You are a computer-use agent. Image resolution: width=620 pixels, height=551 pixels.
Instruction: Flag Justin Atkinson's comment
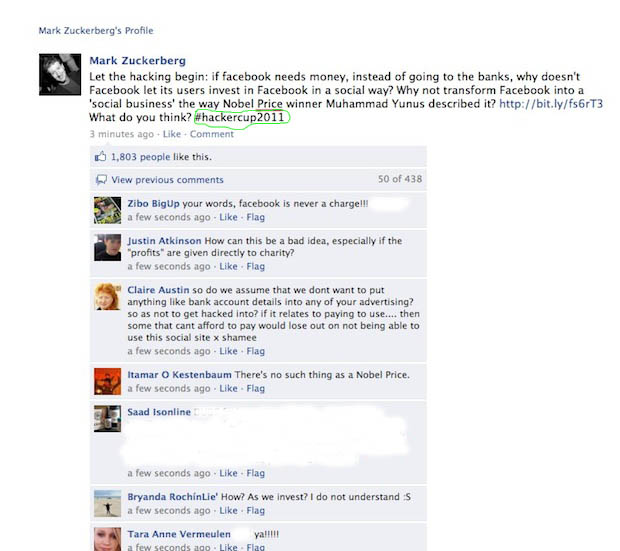pyautogui.click(x=255, y=267)
